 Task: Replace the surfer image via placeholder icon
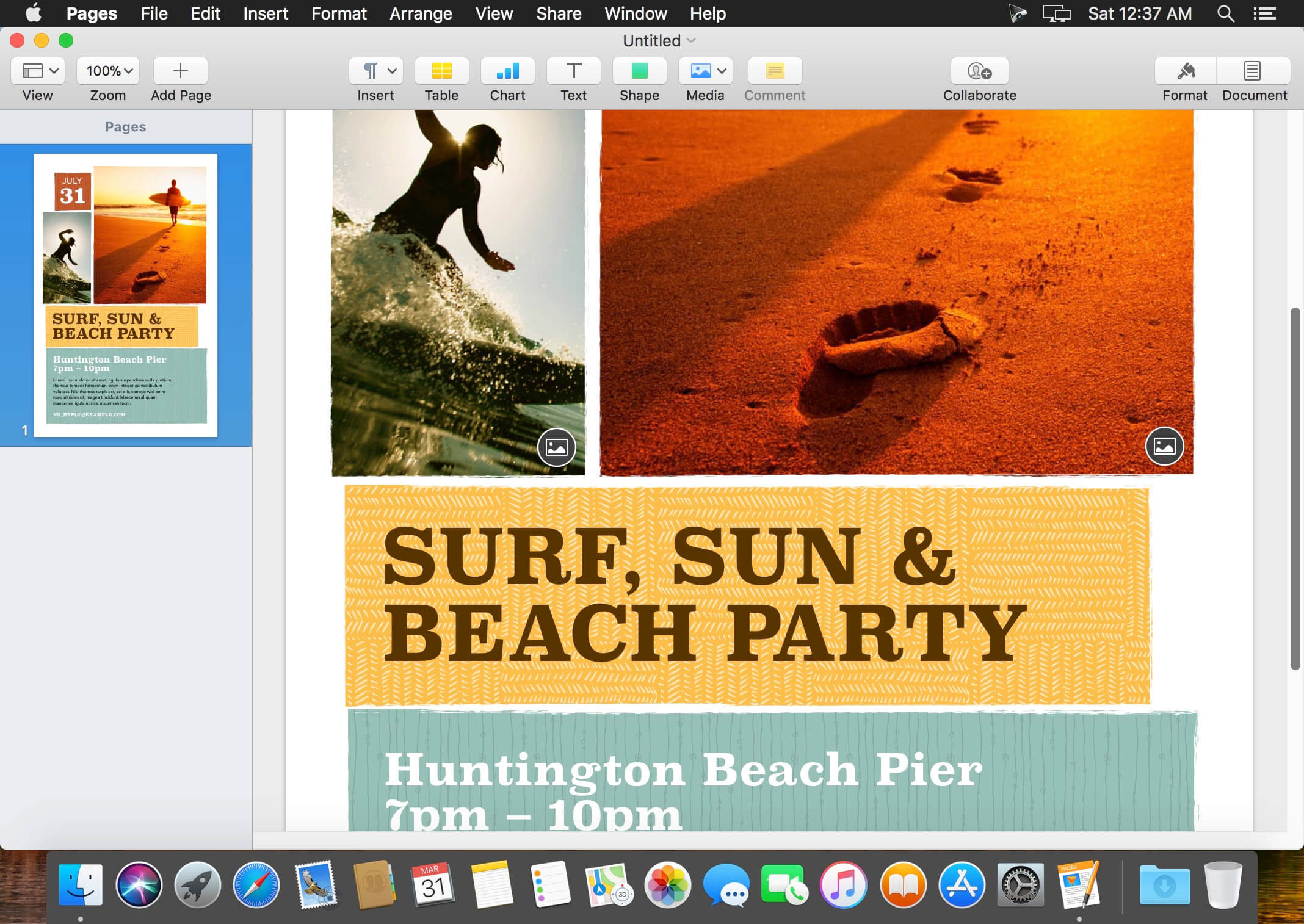point(557,447)
